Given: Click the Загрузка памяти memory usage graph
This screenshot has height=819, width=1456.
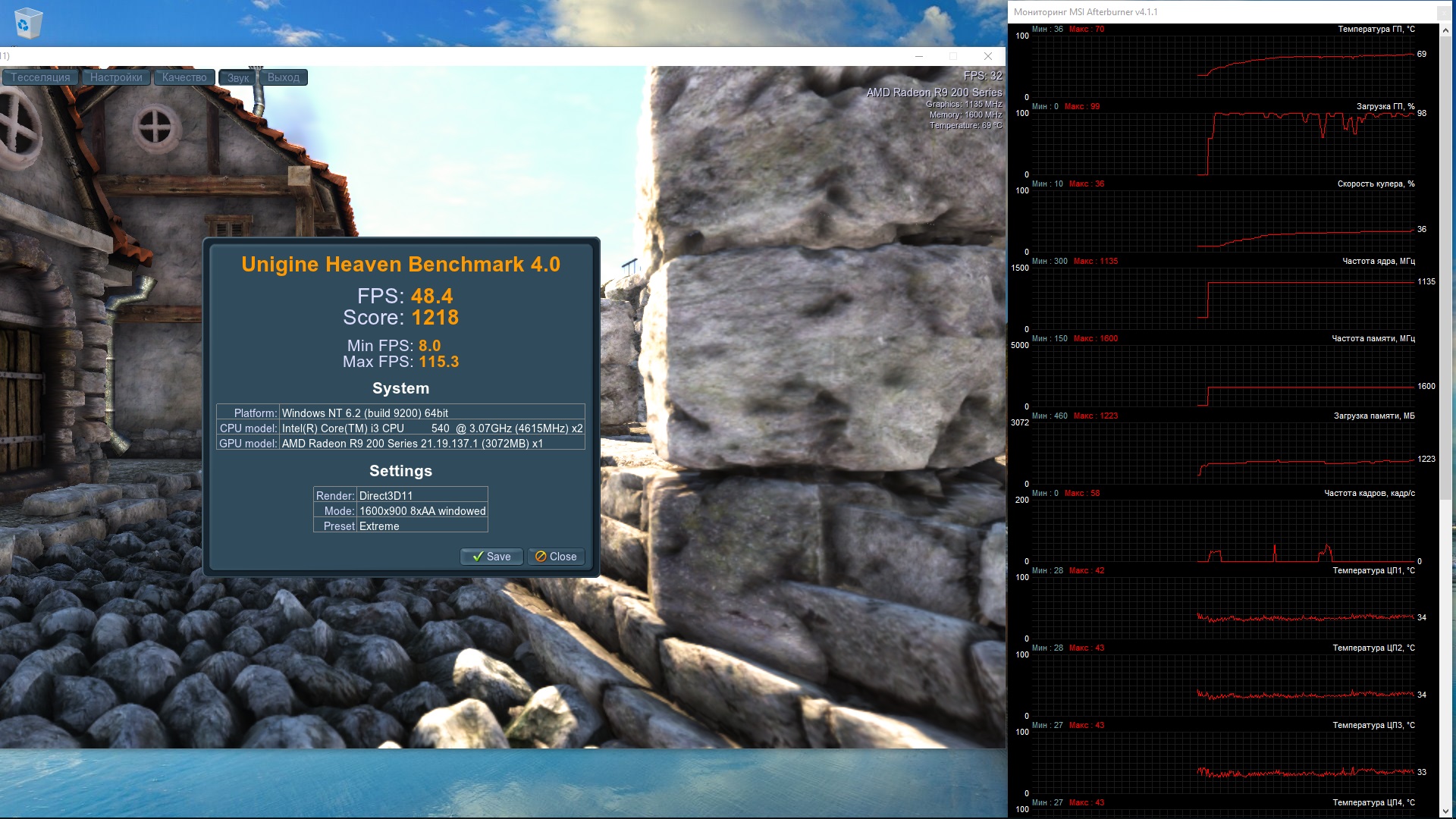Looking at the screenshot, I should tap(1222, 453).
